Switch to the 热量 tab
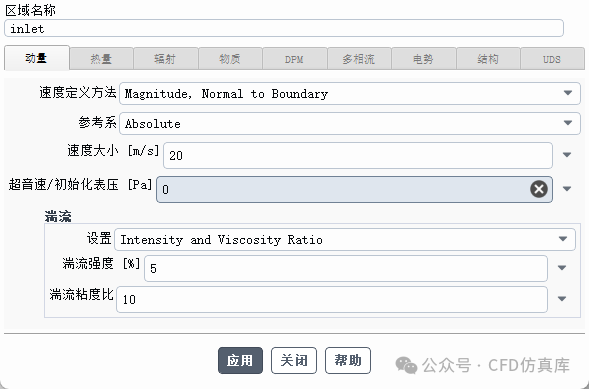Viewport: 589px width, 389px height. [x=101, y=59]
